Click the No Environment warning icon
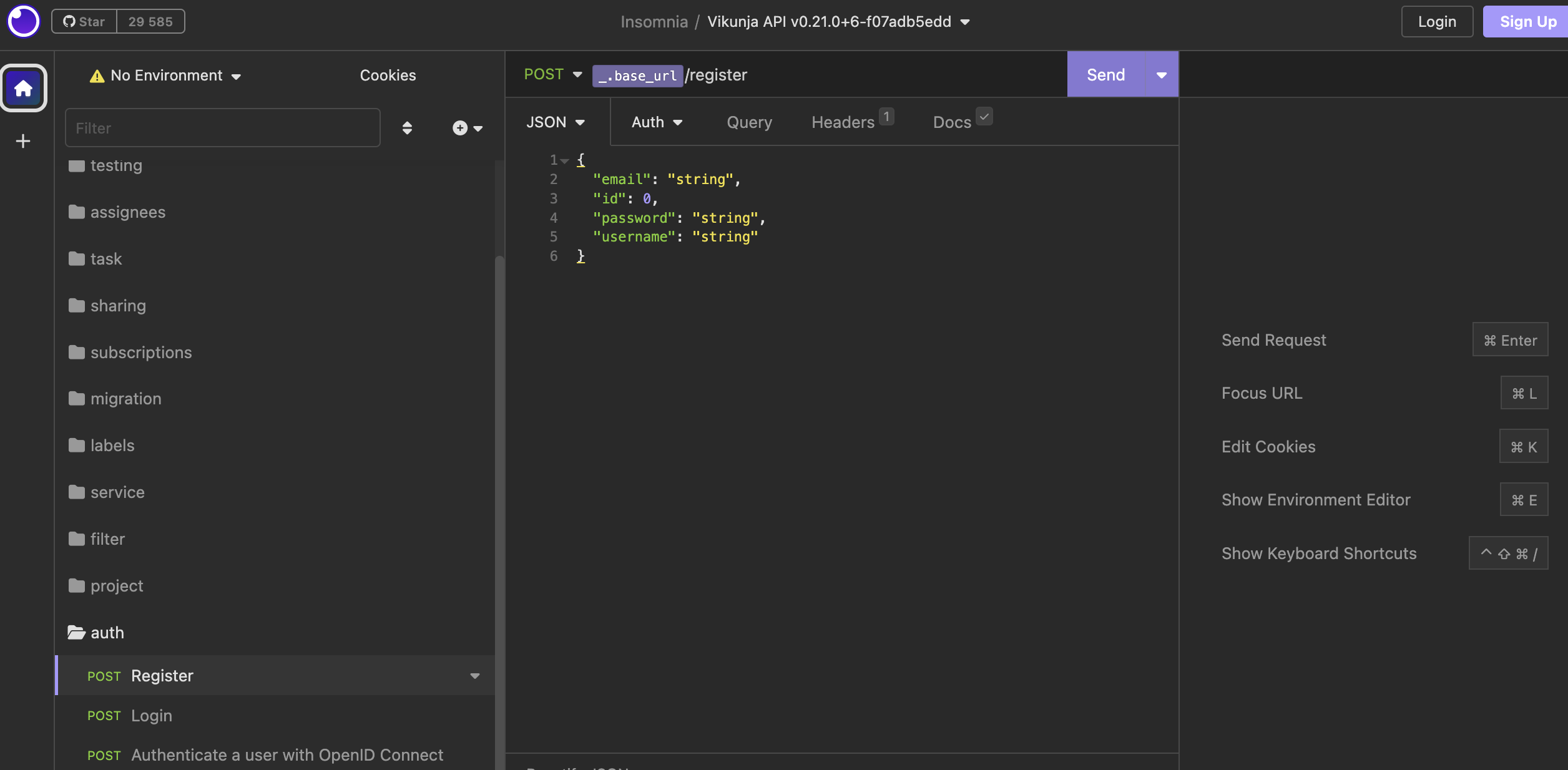The height and width of the screenshot is (770, 1568). pyautogui.click(x=97, y=76)
